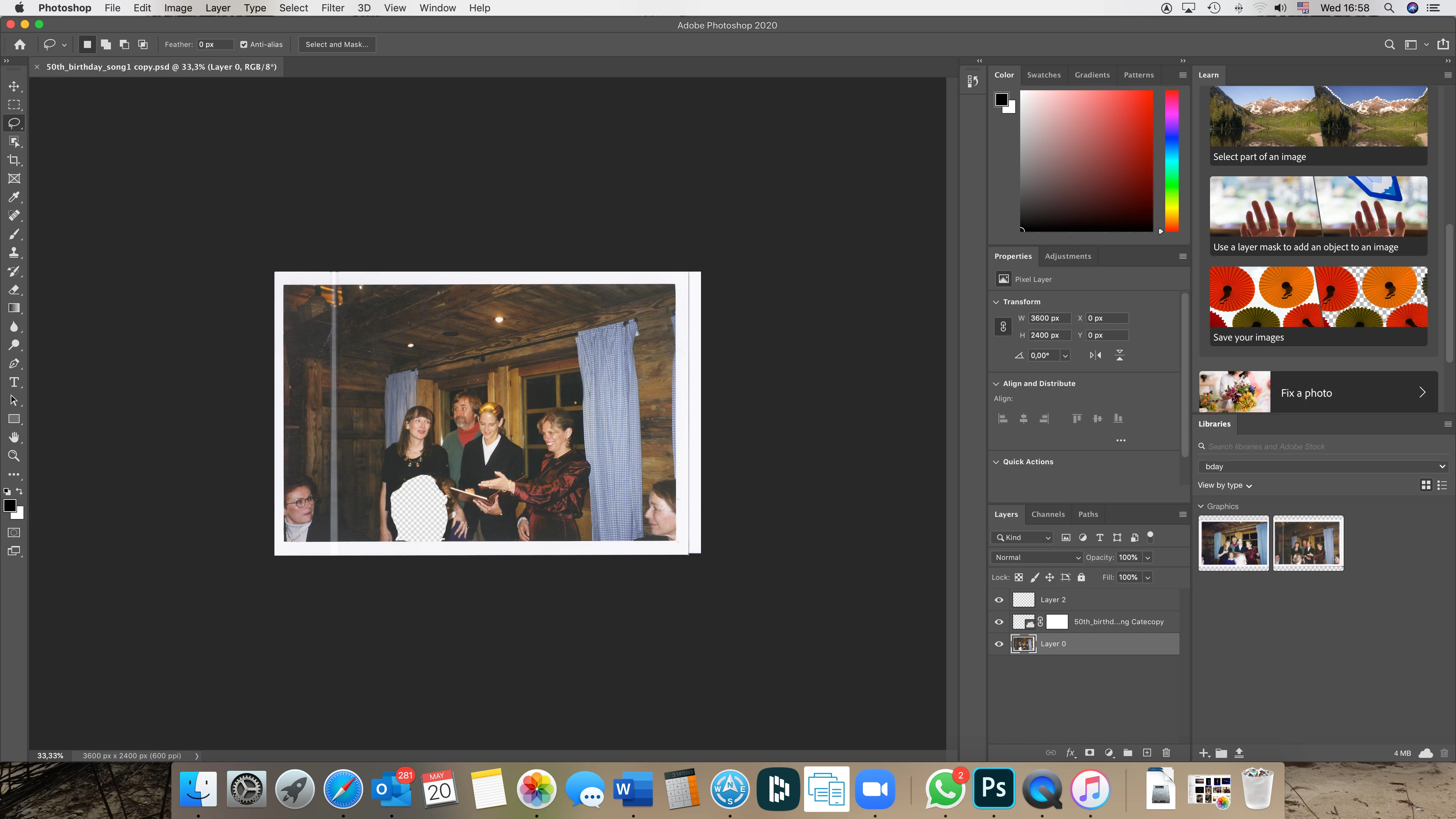This screenshot has height=819, width=1456.
Task: Select the Horizontal Type tool
Action: tap(14, 382)
